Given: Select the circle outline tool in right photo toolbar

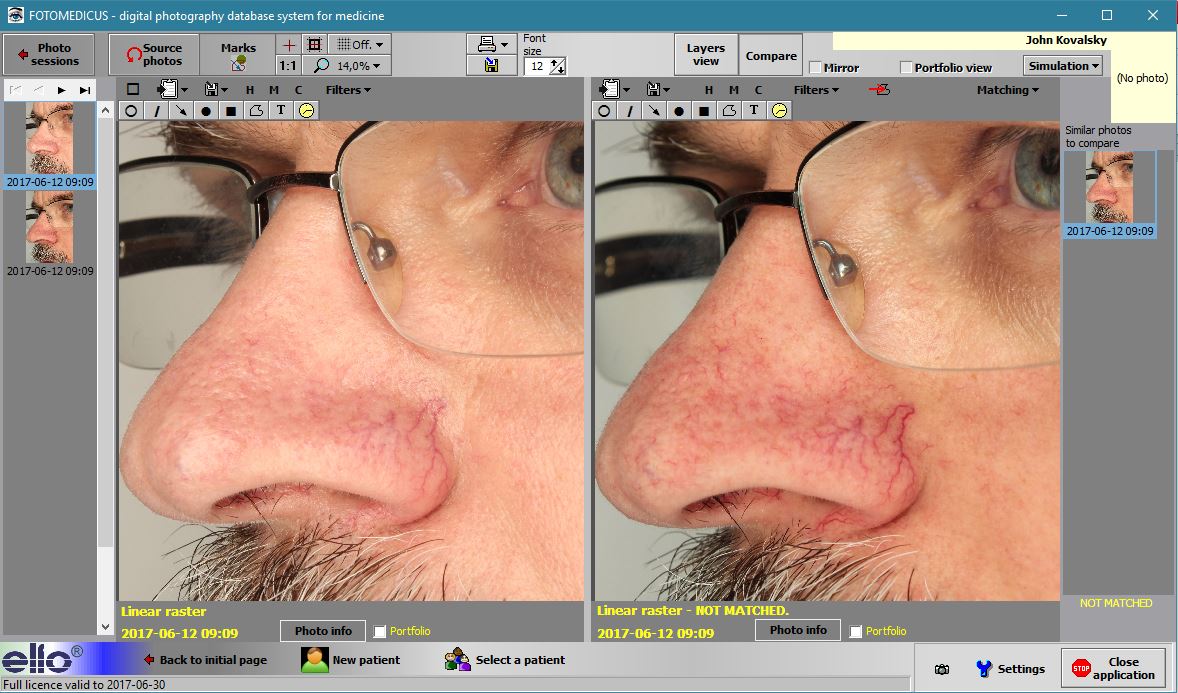Looking at the screenshot, I should (604, 110).
